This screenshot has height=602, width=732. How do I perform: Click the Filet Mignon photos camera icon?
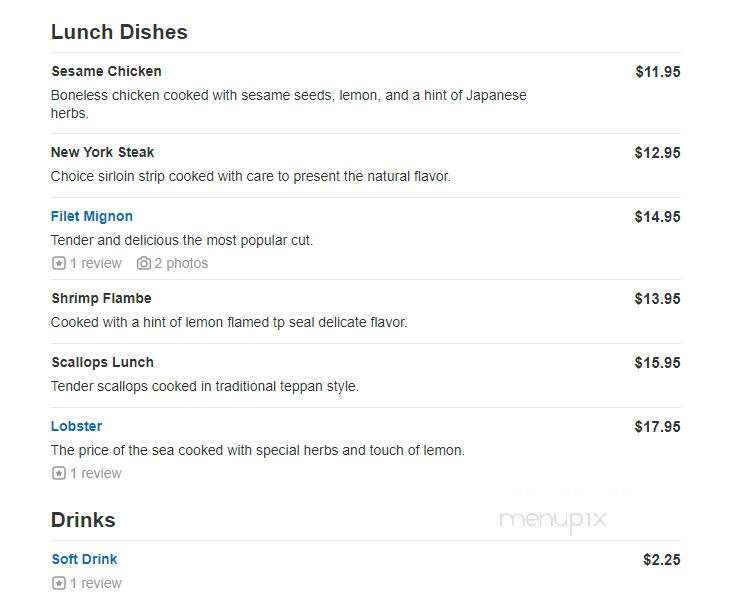[144, 263]
